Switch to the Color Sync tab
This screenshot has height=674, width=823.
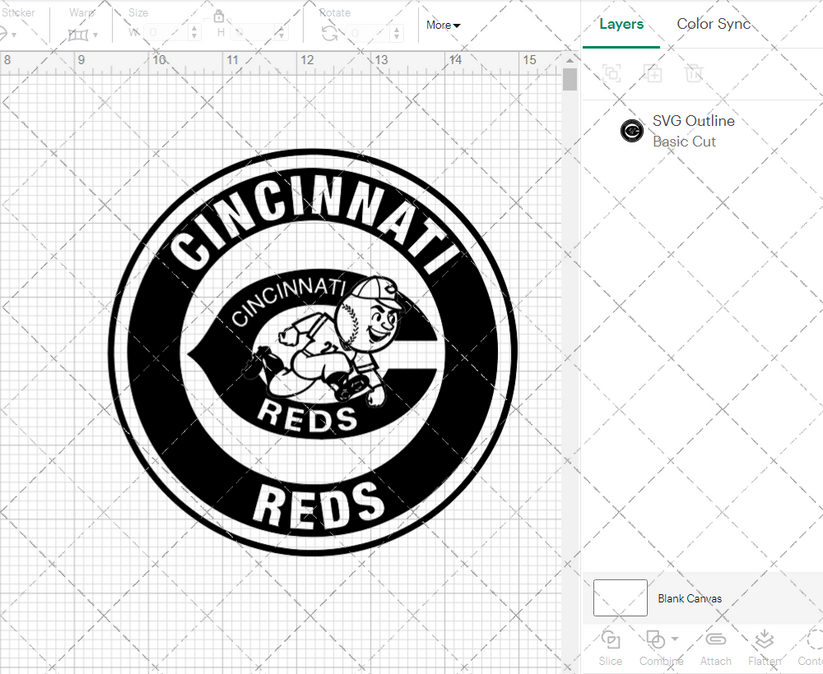pyautogui.click(x=714, y=24)
